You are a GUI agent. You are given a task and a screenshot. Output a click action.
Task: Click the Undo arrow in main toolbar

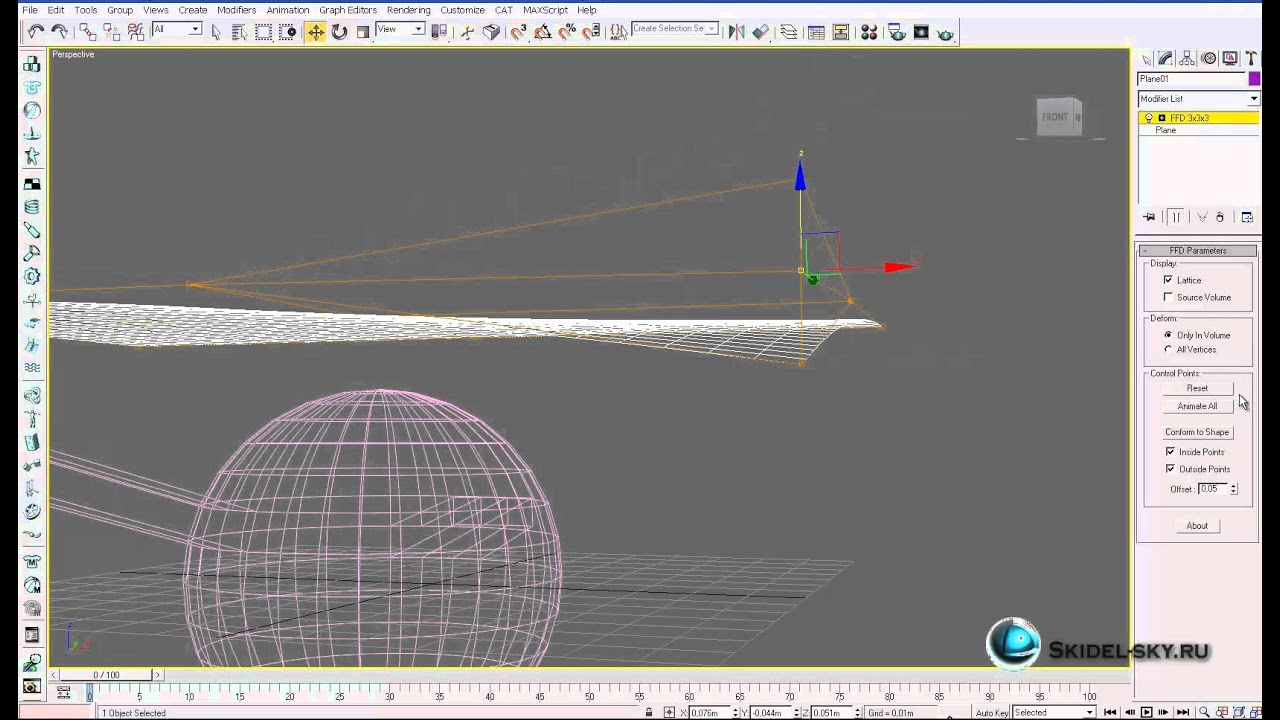click(36, 32)
